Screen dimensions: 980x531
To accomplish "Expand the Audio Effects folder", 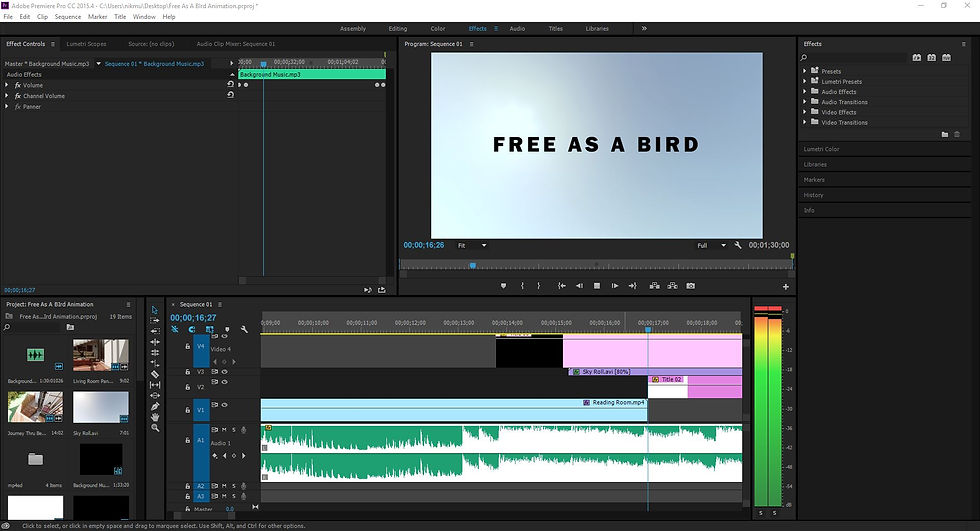I will click(x=805, y=92).
